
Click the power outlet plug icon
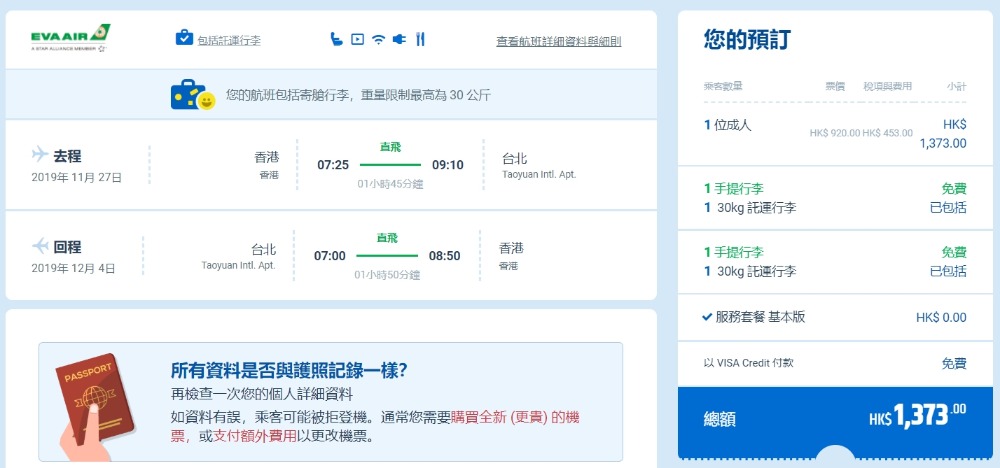click(x=398, y=39)
